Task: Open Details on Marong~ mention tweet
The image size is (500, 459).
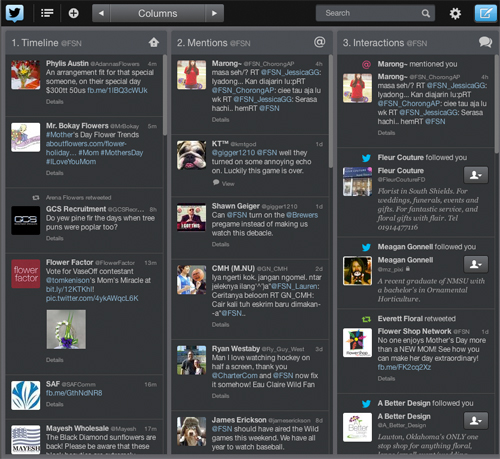Action: pos(220,120)
